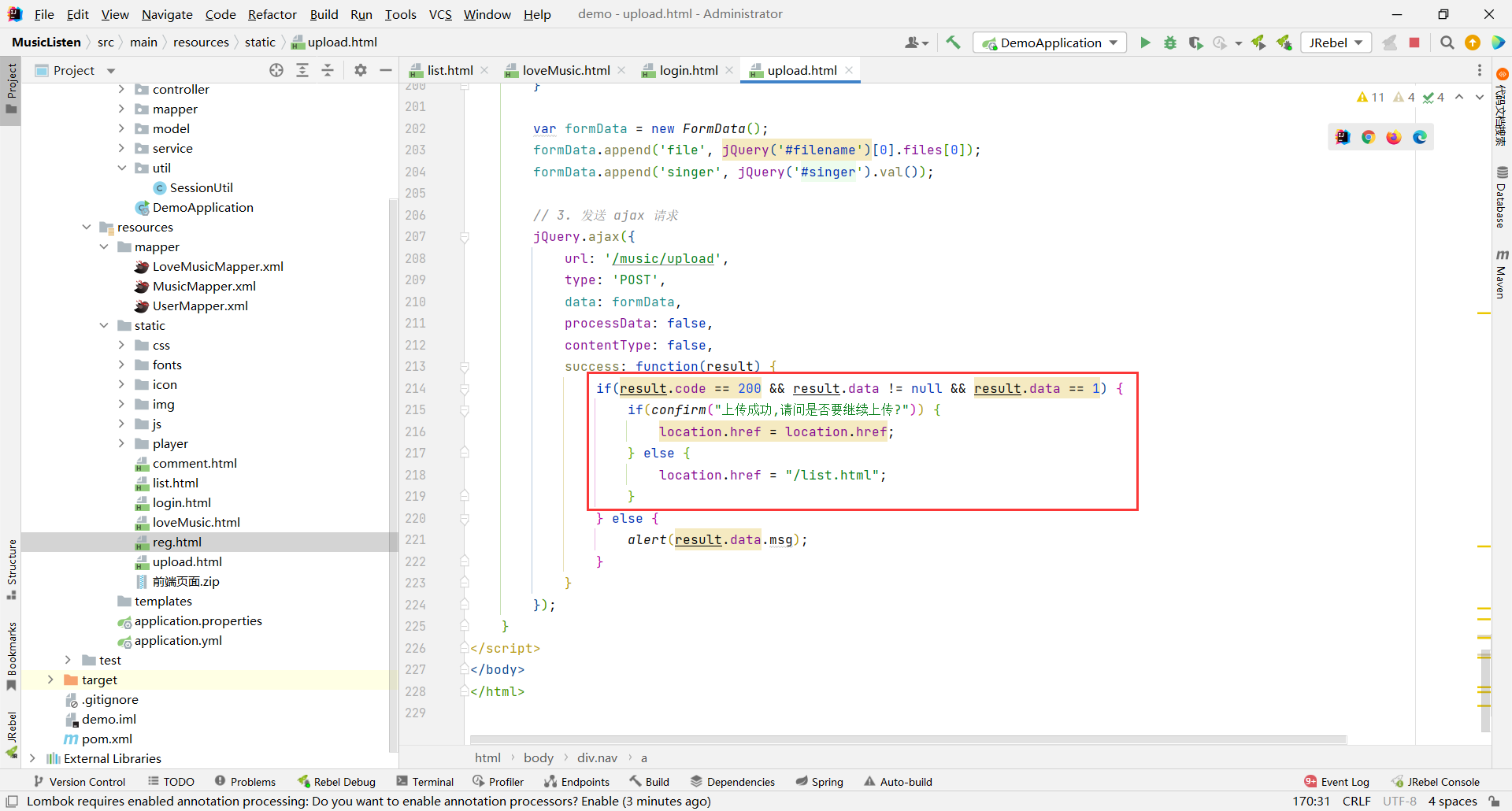Expand the controller folder in project tree
Image resolution: width=1512 pixels, height=811 pixels.
(121, 89)
